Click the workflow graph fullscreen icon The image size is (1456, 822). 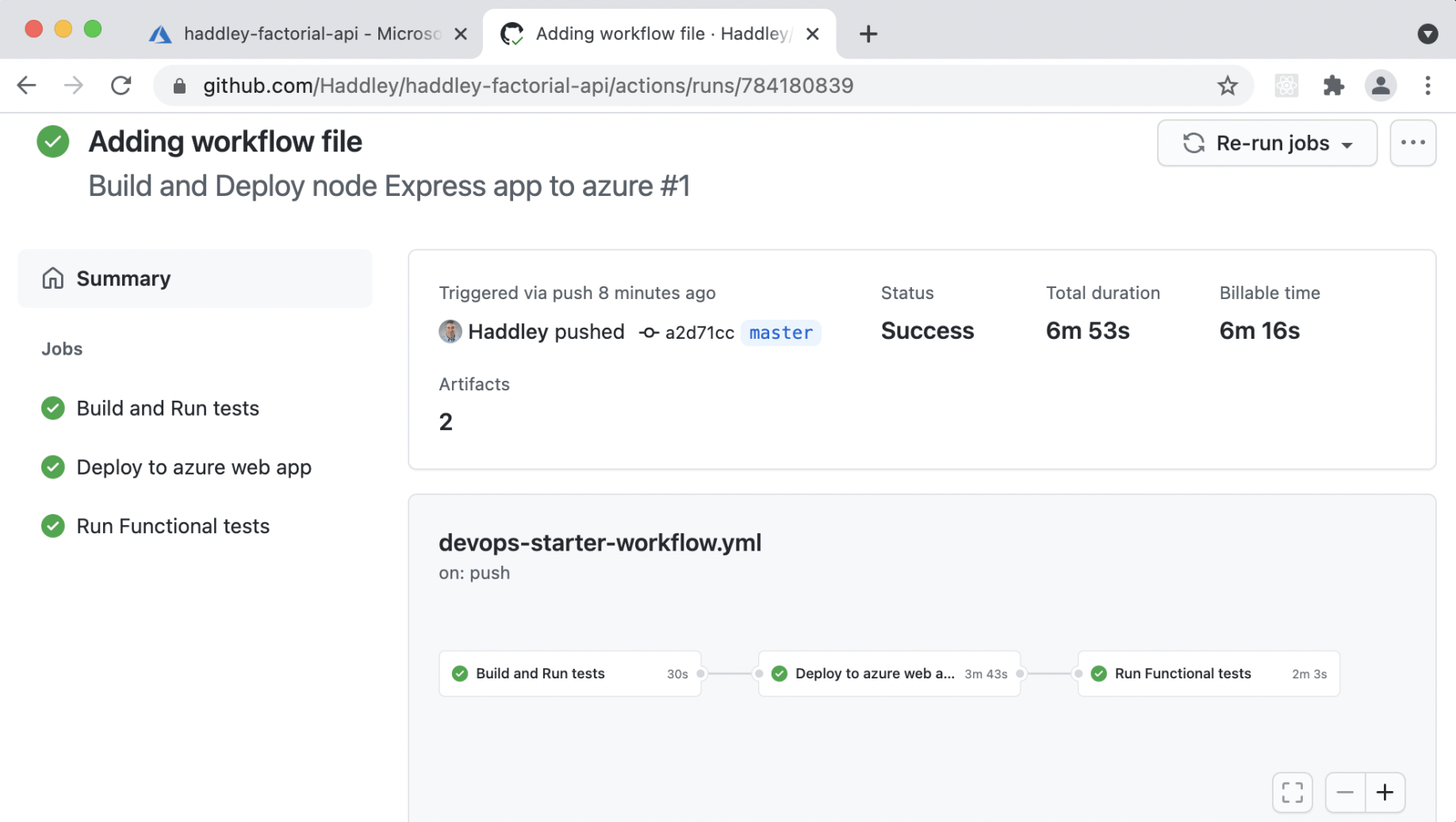(1292, 792)
